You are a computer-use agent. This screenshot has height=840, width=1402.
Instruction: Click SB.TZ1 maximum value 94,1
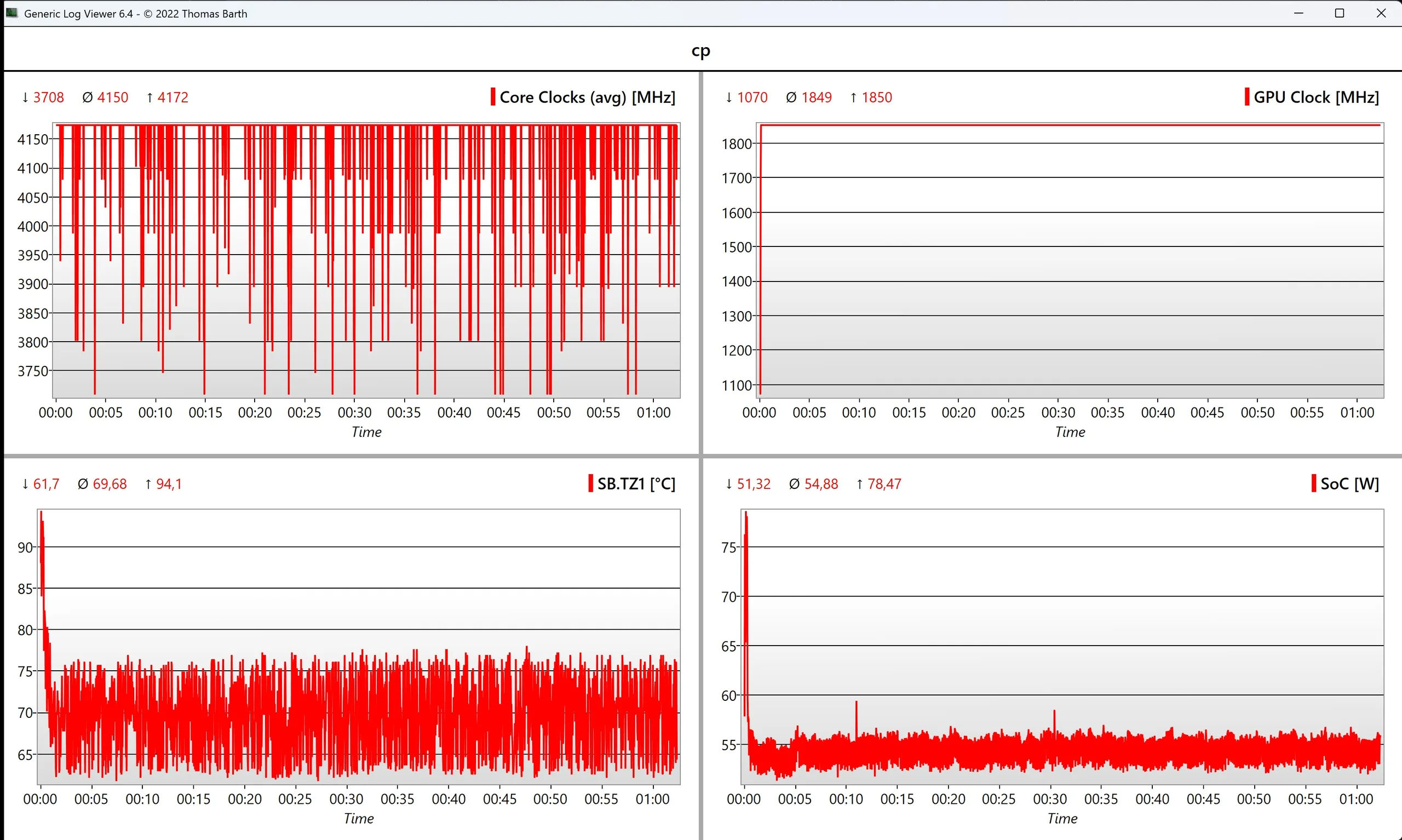point(169,484)
